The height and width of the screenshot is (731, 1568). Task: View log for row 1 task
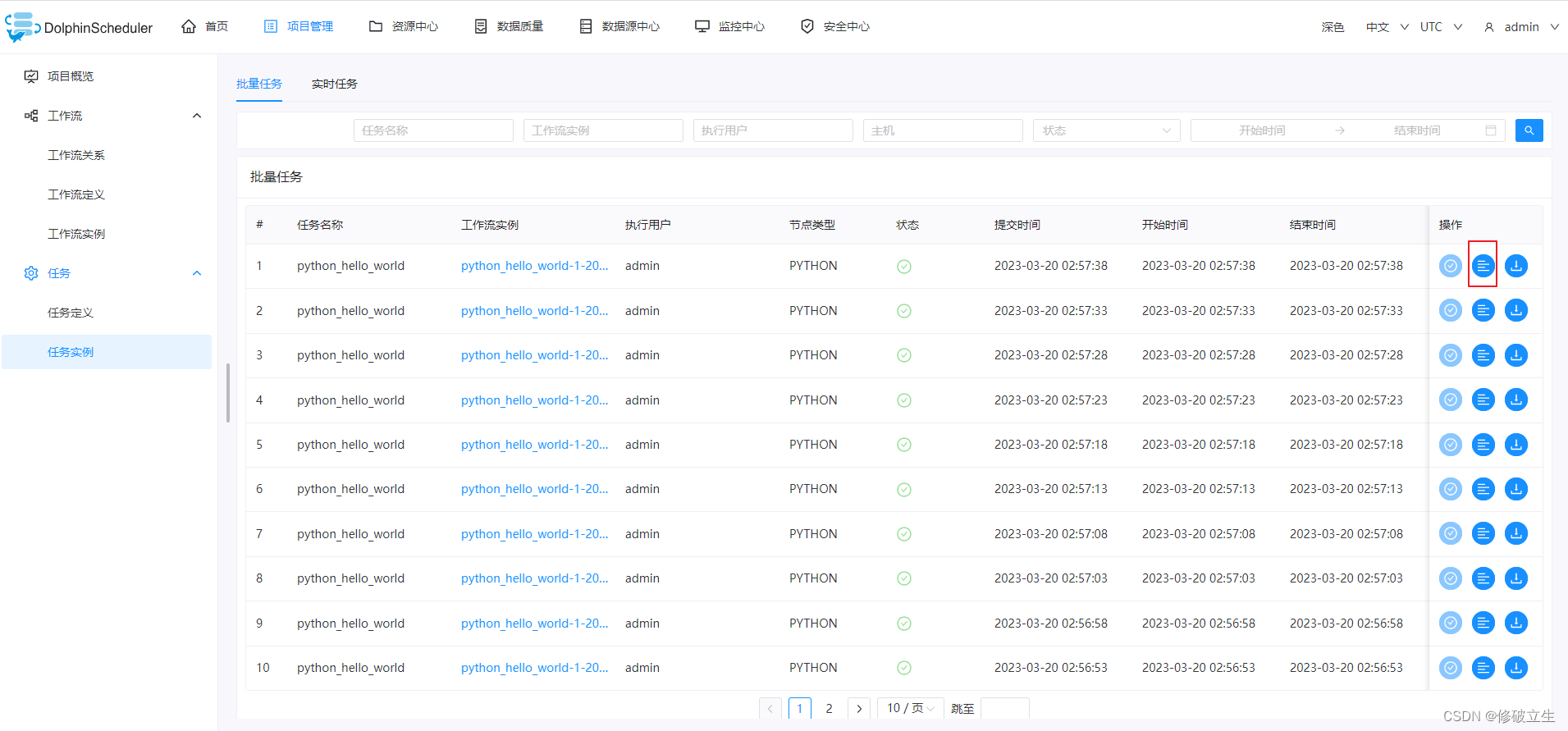(1483, 266)
